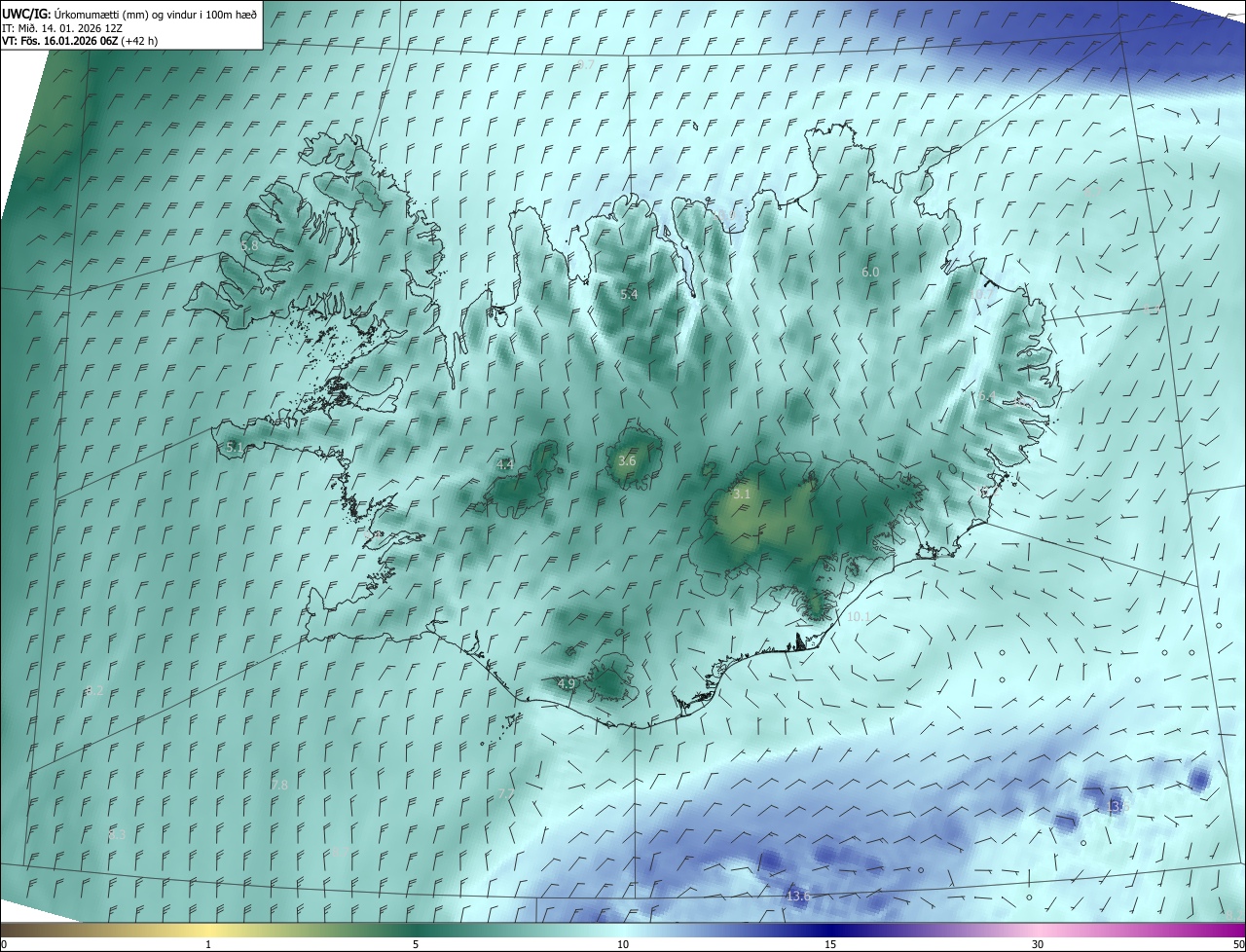
Task: Click the 3.6 value inside the glacier outline
Action: tap(627, 460)
